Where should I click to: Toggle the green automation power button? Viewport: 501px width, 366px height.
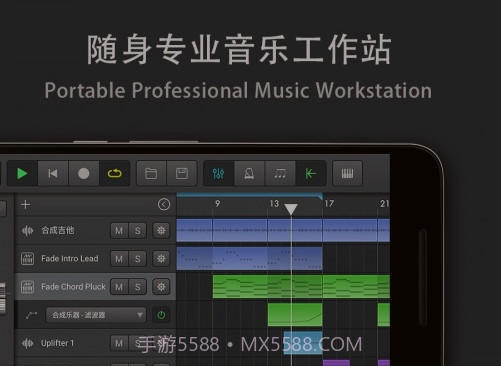pos(161,315)
